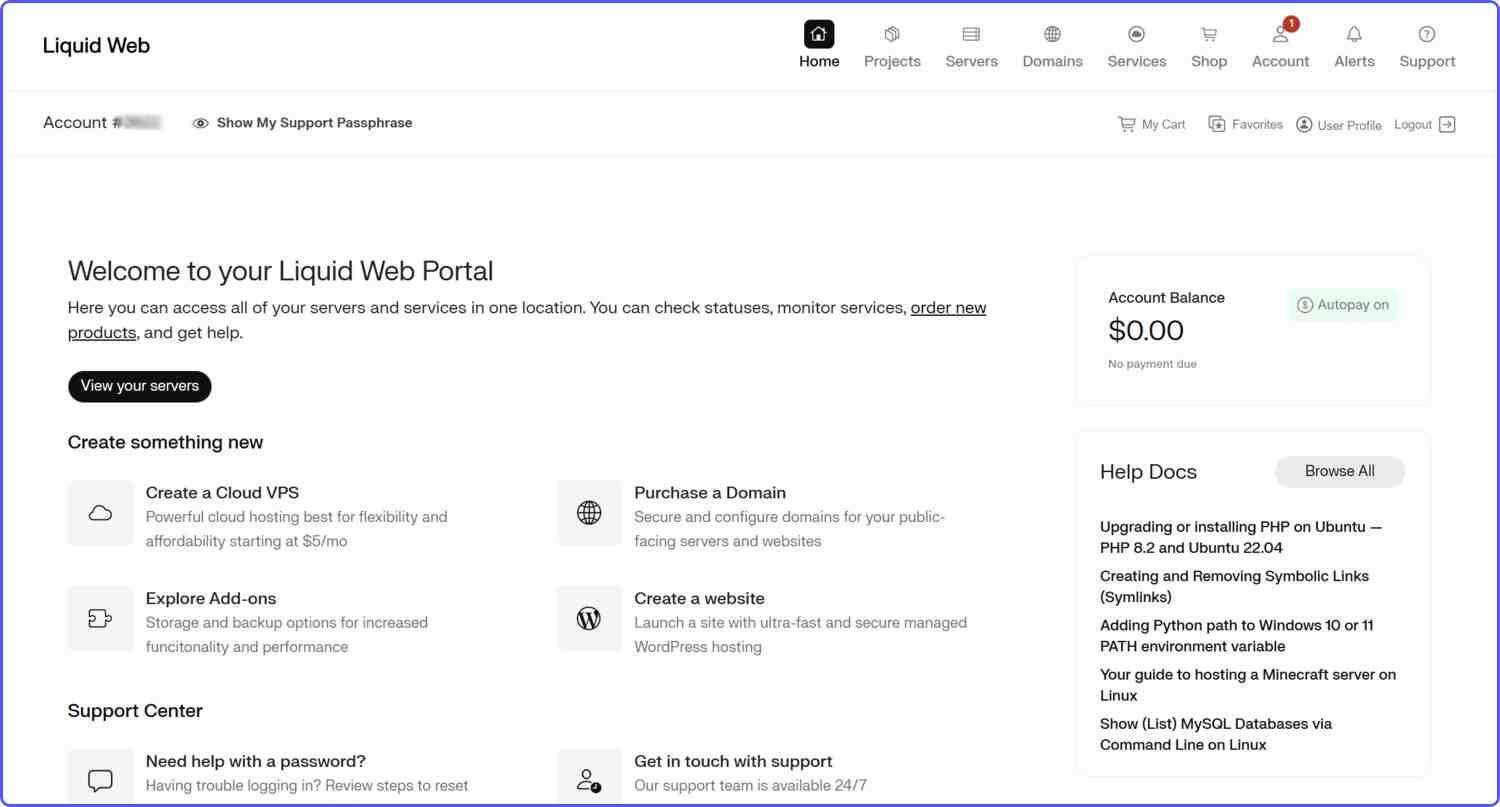Click the My Cart shopping cart icon
Screen dimensions: 1500x807
click(x=1126, y=124)
